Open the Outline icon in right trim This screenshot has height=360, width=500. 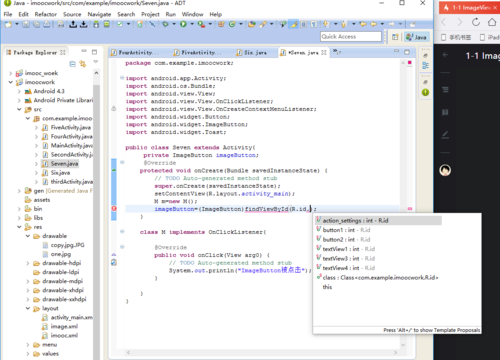pyautogui.click(x=425, y=65)
